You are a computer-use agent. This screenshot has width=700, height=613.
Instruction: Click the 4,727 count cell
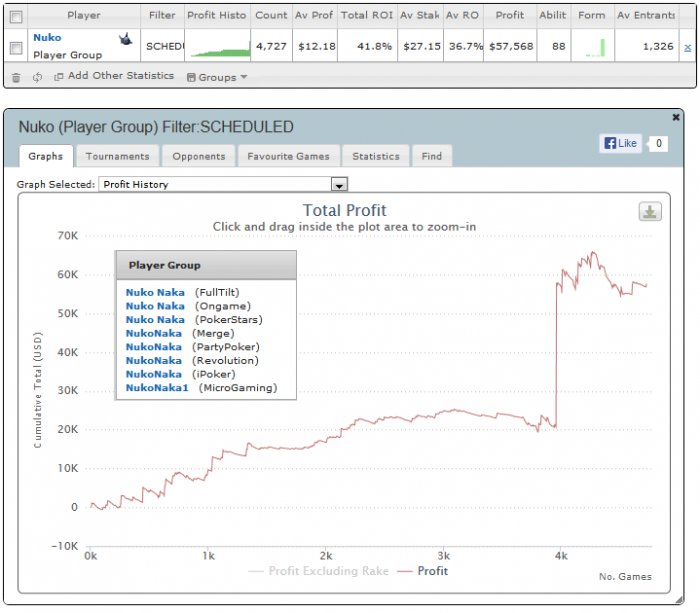click(271, 46)
